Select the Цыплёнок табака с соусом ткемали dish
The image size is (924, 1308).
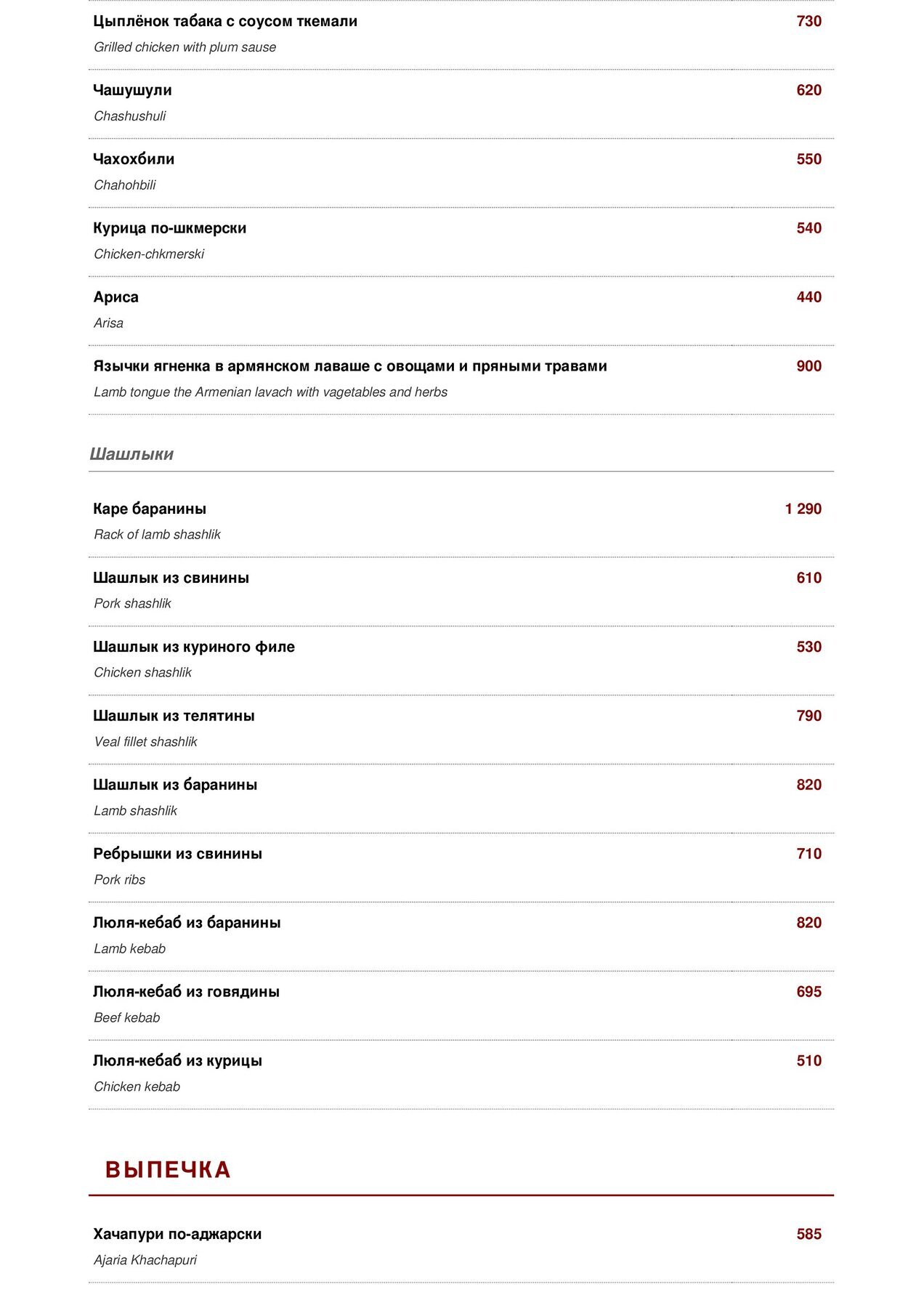(225, 22)
